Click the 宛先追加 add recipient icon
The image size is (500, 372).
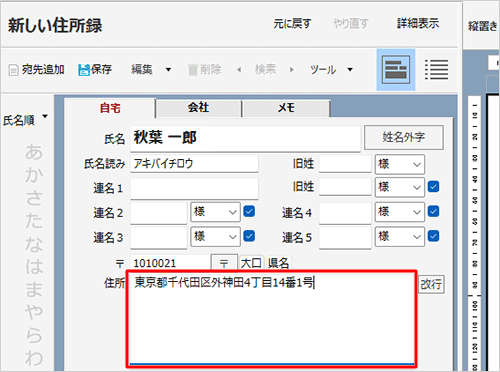pyautogui.click(x=13, y=70)
